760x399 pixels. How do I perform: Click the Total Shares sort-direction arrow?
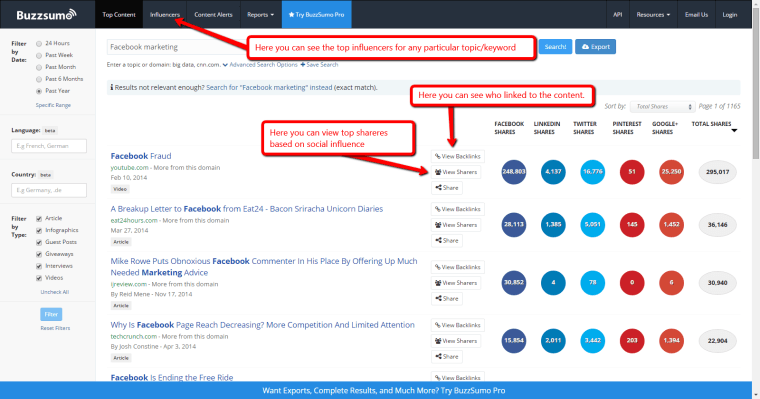734,130
